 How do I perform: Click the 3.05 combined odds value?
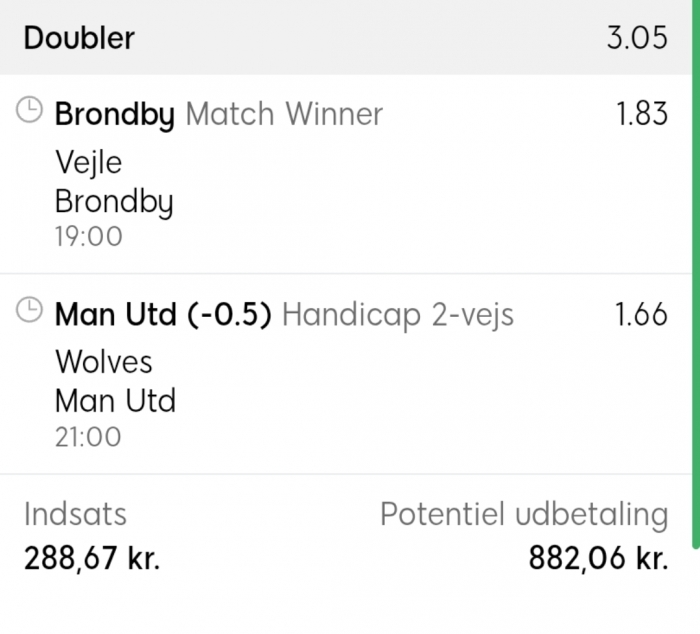(636, 38)
